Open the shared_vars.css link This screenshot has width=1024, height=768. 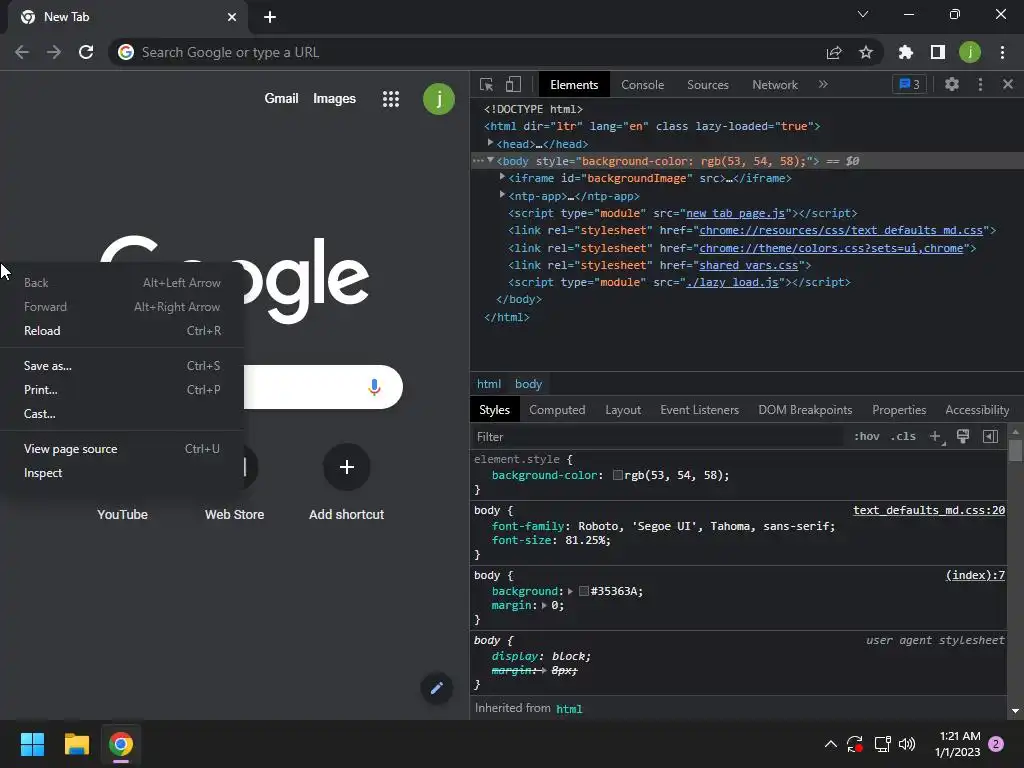(x=748, y=265)
